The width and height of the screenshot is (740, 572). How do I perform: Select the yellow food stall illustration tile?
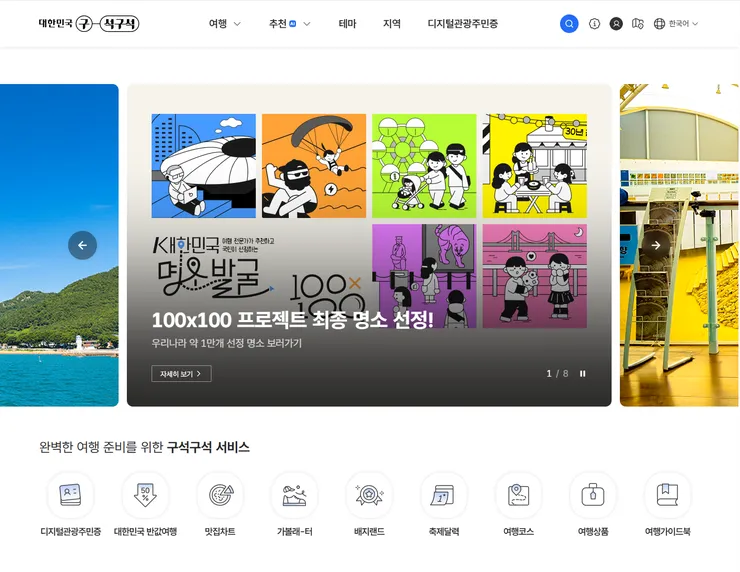[x=535, y=166]
